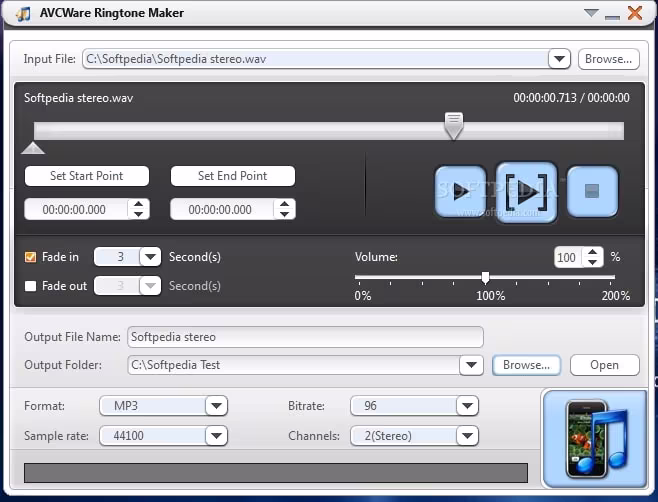Expand the Output Folder dropdown
Screen dimensions: 658x502
[471, 365]
